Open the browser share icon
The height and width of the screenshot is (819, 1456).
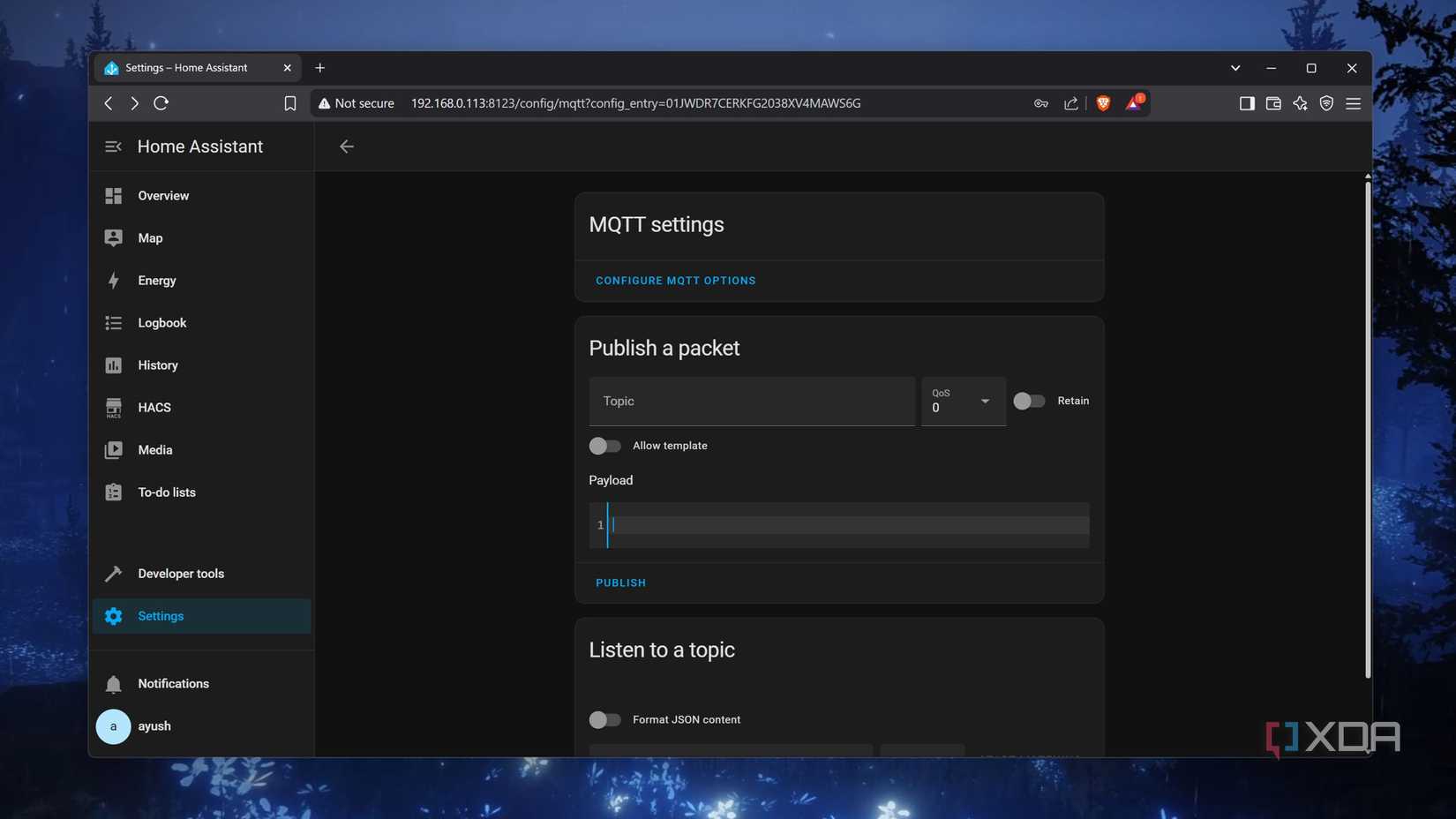point(1070,103)
